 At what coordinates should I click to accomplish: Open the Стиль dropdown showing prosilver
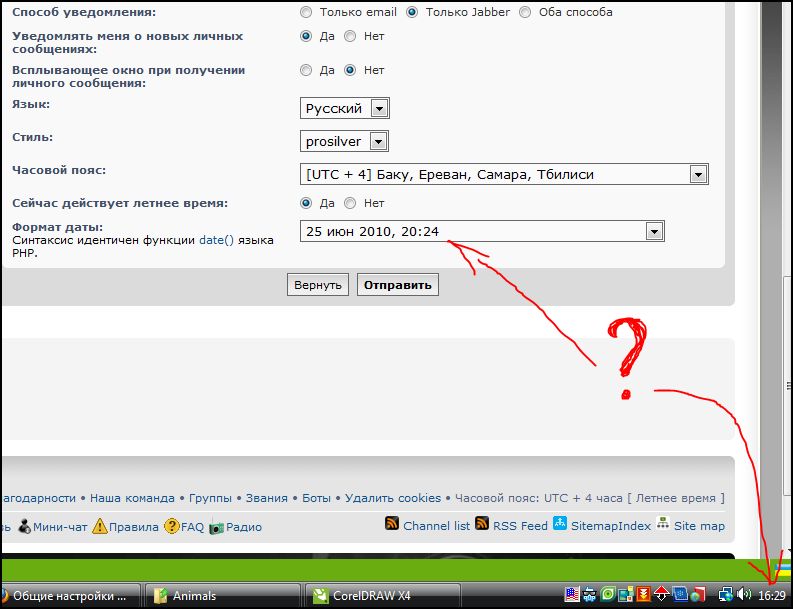[378, 141]
